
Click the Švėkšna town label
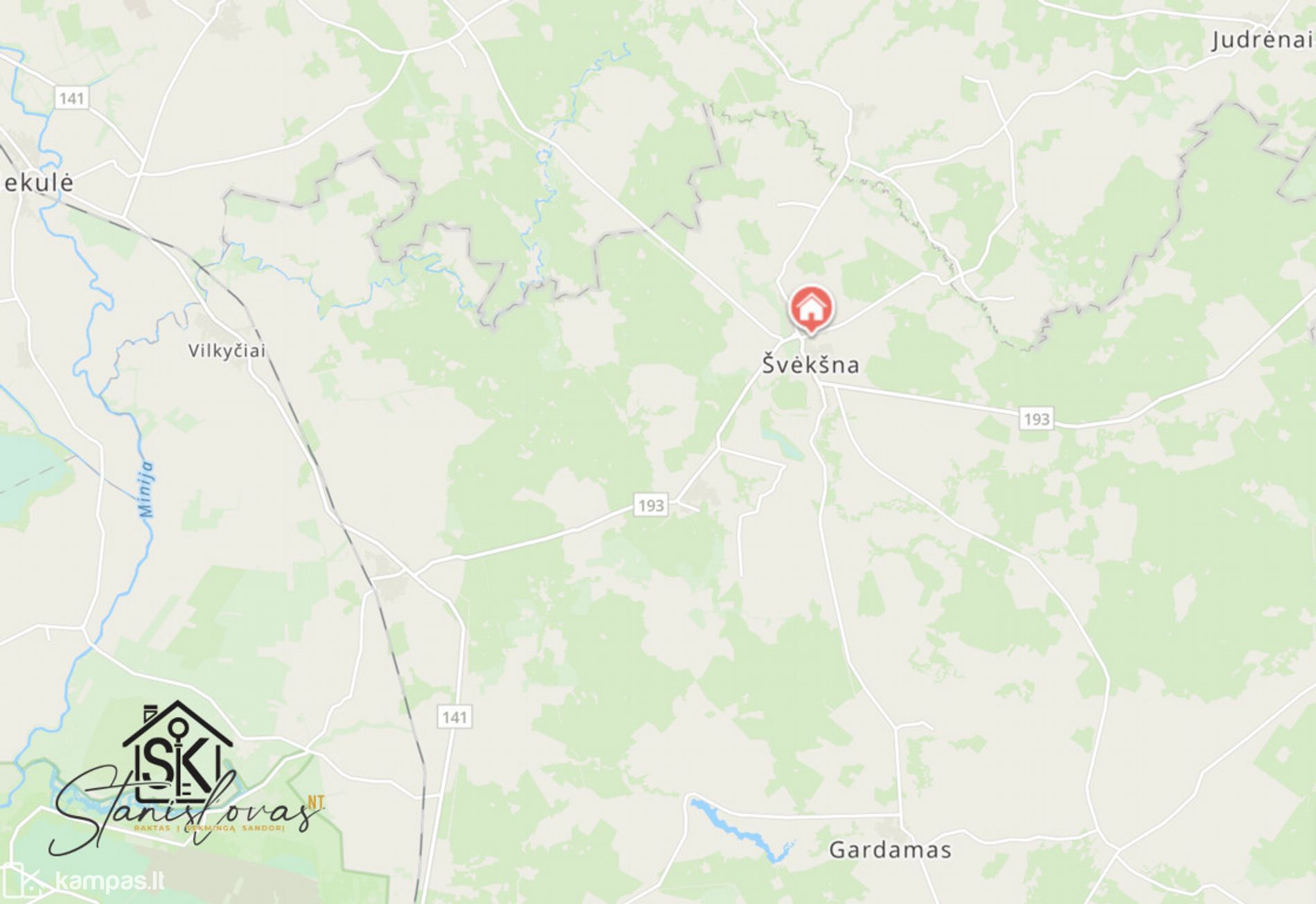tap(810, 364)
